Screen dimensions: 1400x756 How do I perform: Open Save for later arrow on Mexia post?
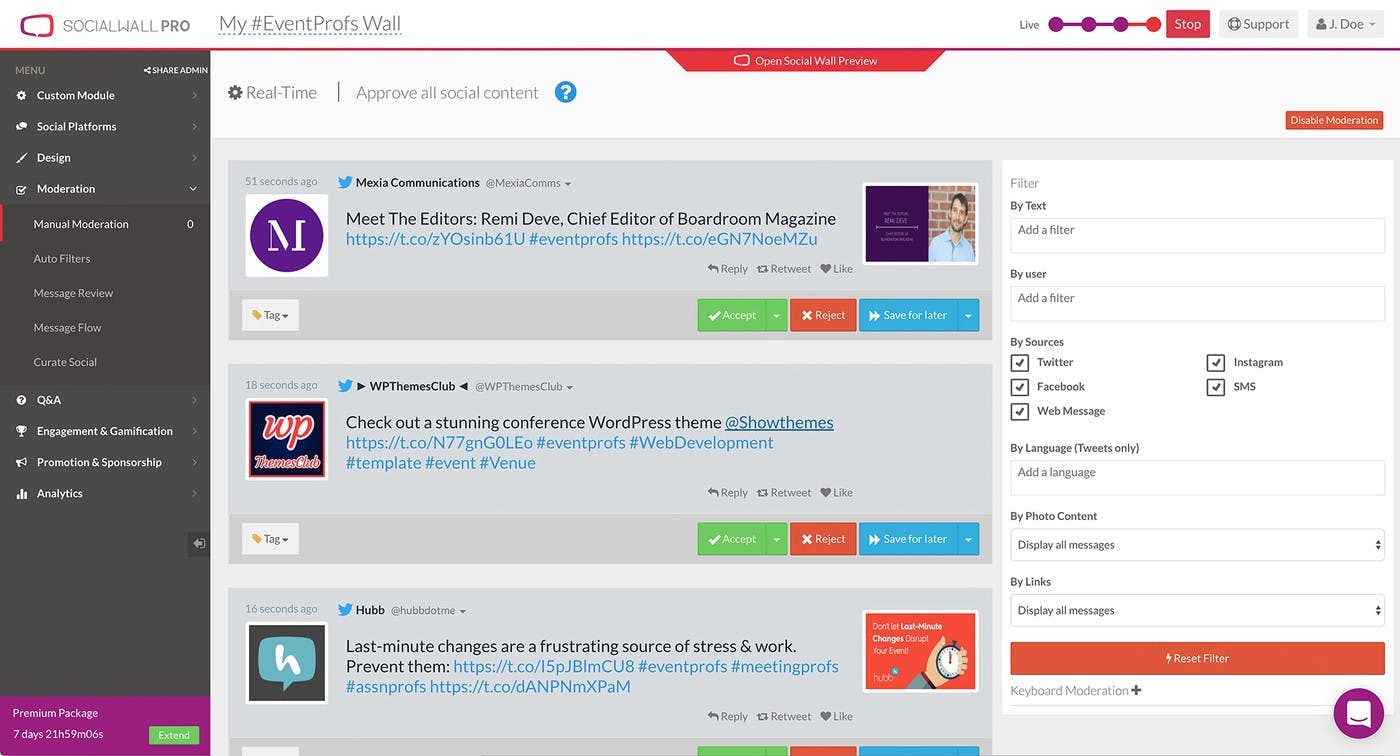click(x=968, y=315)
